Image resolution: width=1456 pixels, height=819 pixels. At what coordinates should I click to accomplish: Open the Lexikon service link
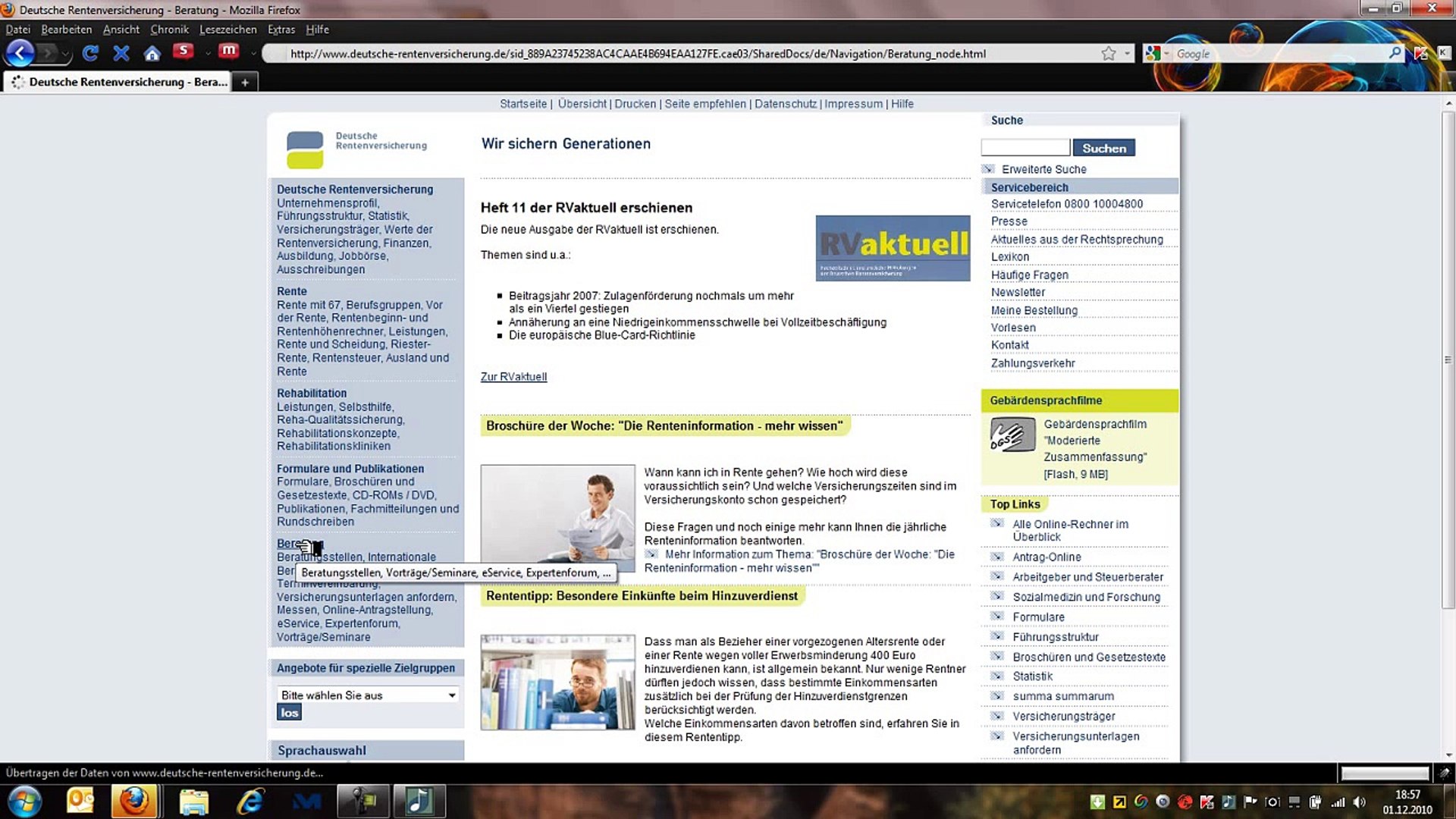(1010, 257)
